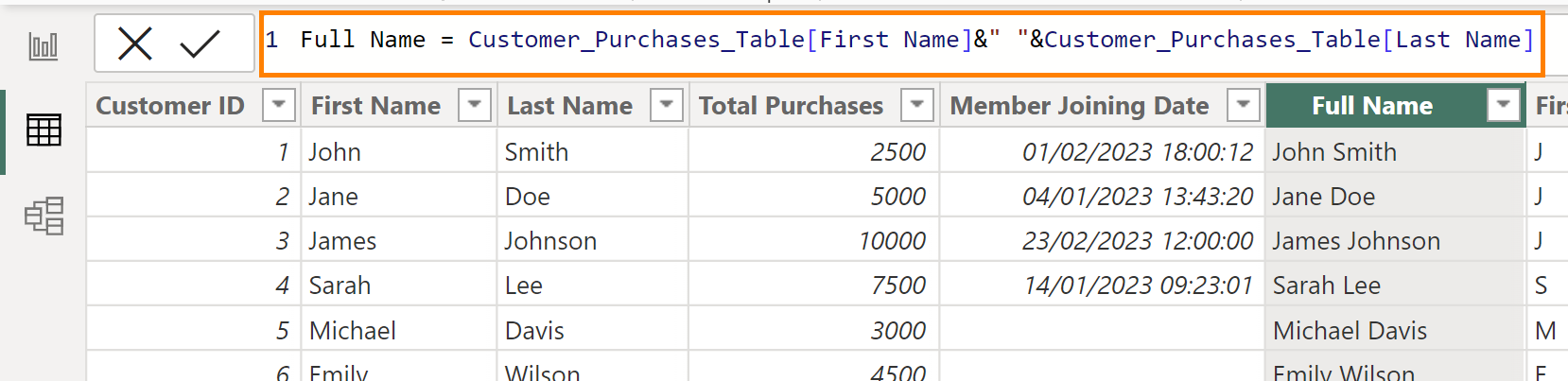Switch to the Data table view
Screen dimensions: 1568x381
point(44,130)
